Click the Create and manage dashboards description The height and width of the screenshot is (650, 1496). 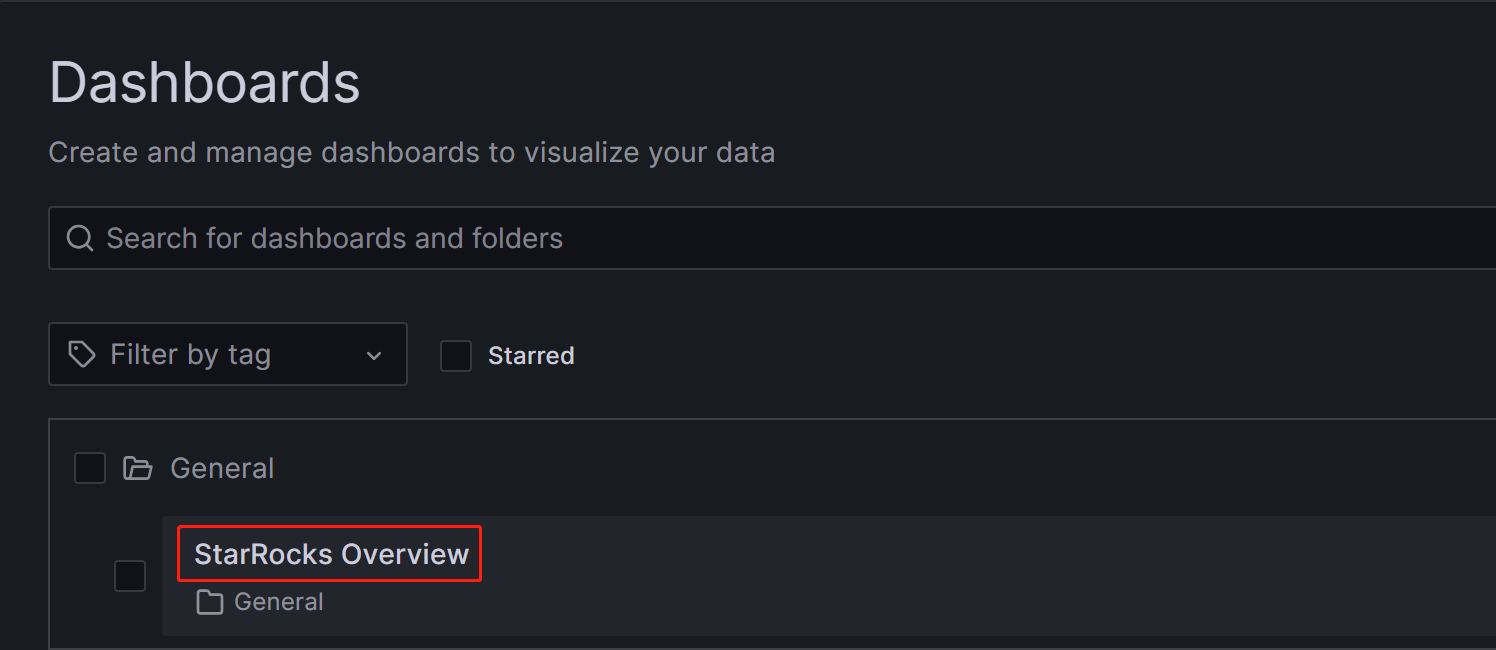(x=411, y=152)
